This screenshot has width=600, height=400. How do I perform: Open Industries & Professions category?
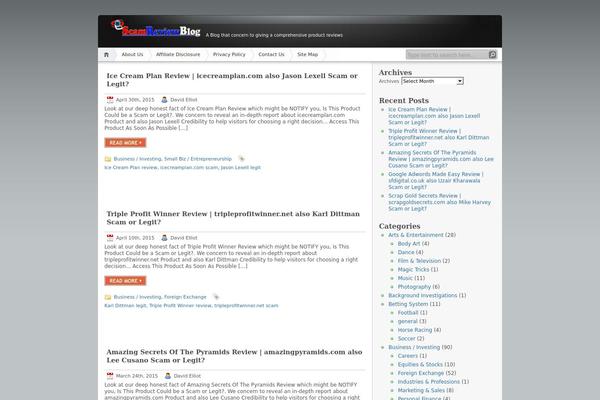[x=429, y=382]
